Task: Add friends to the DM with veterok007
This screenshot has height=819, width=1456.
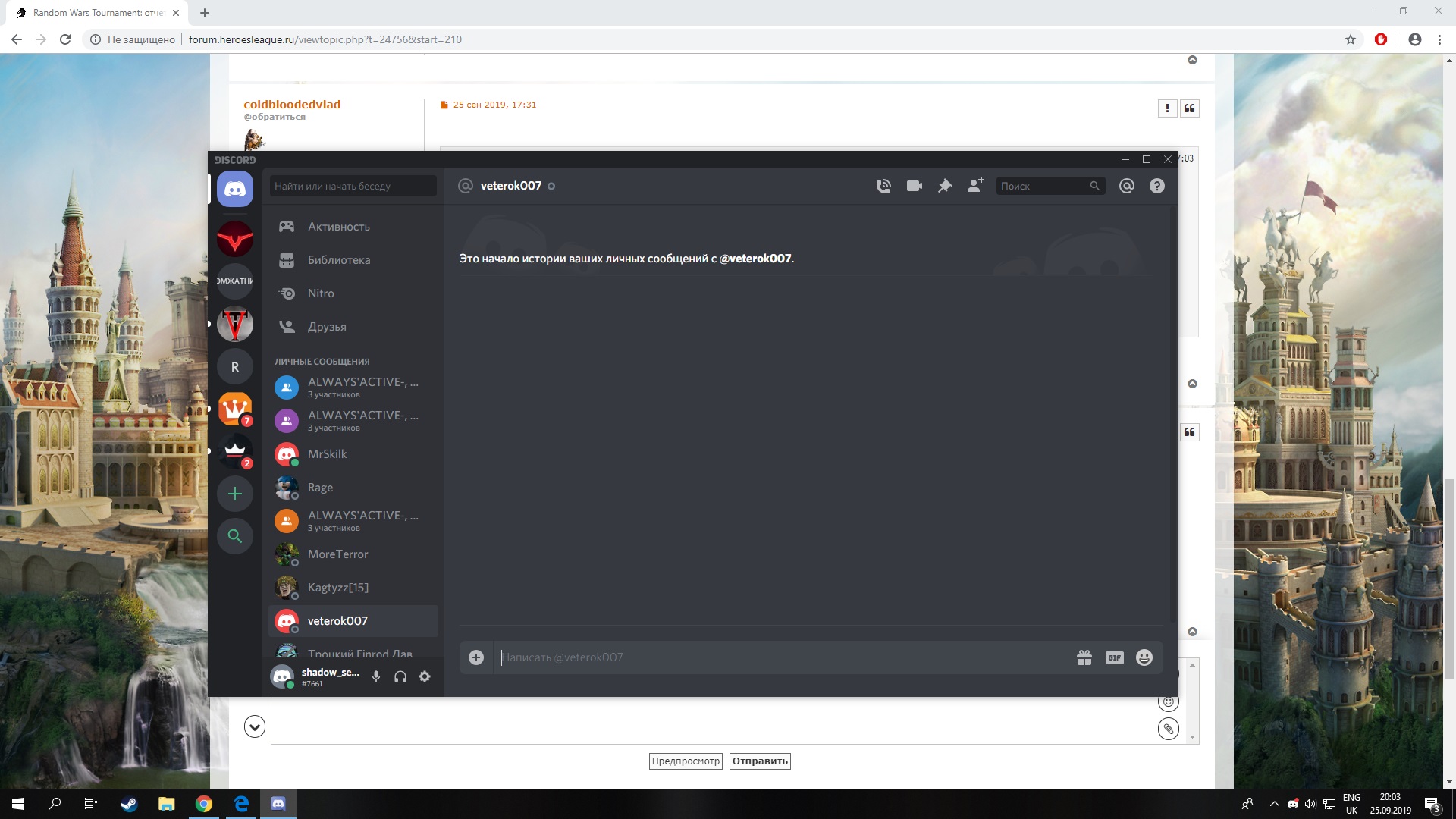Action: pyautogui.click(x=976, y=186)
